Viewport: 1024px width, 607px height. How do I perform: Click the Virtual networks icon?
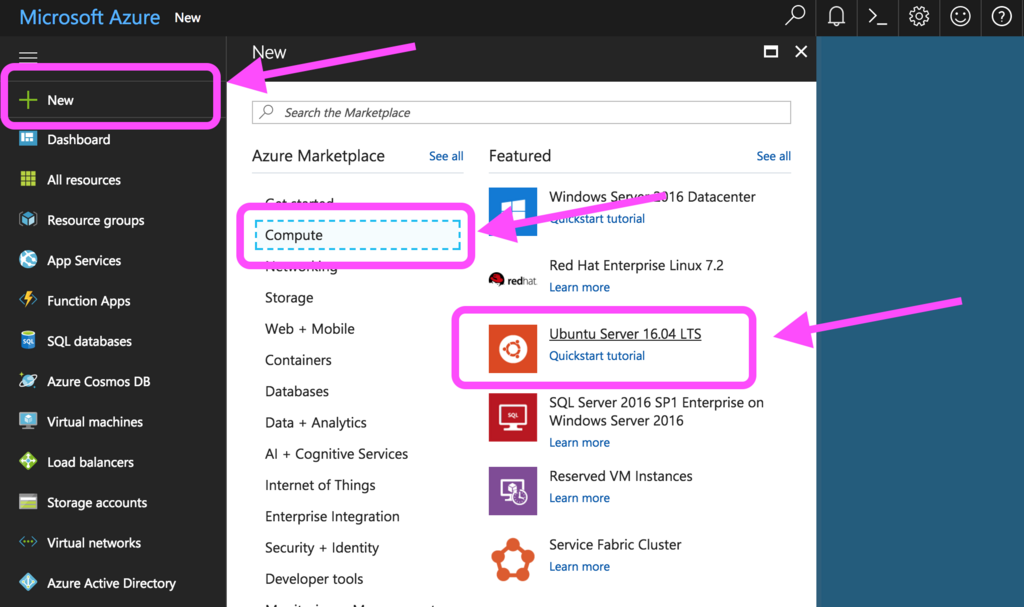click(28, 542)
